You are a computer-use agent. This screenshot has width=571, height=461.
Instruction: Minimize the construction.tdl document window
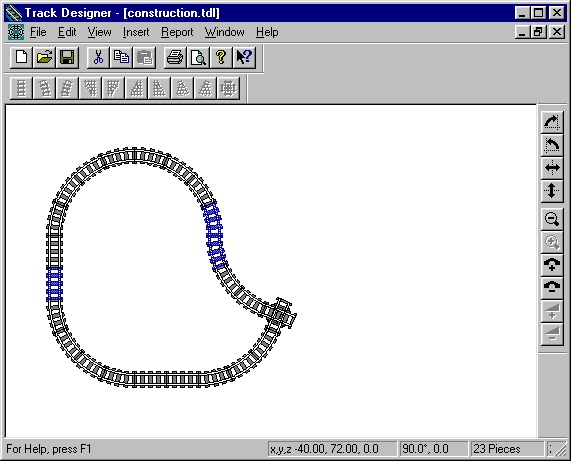[x=522, y=32]
